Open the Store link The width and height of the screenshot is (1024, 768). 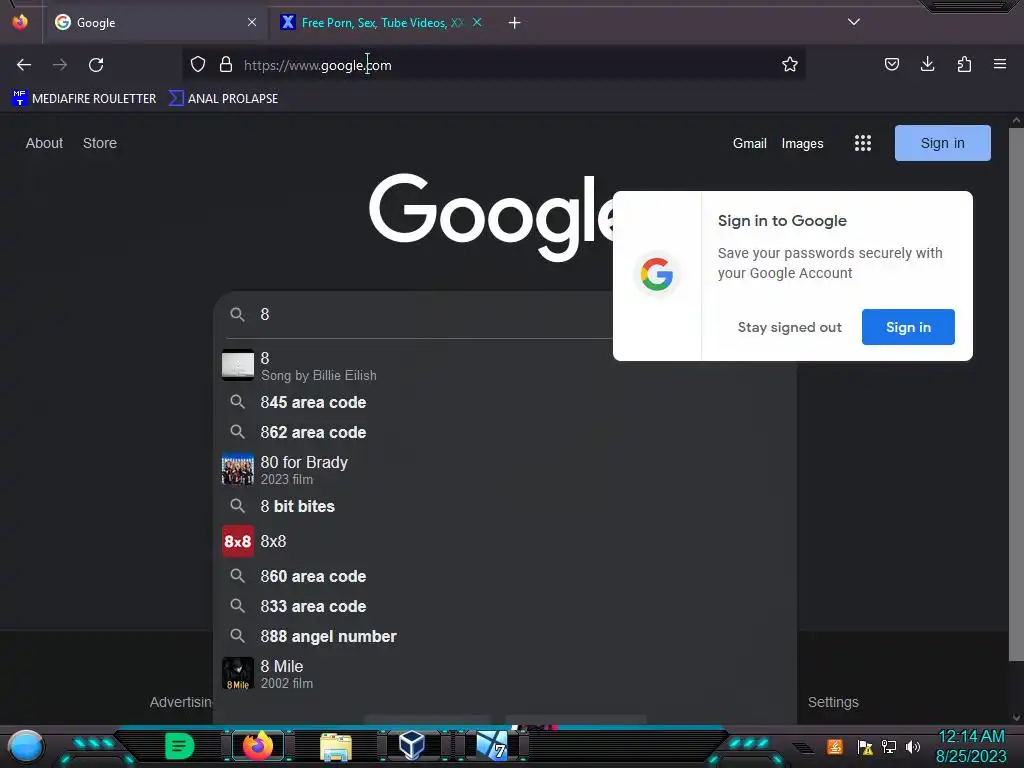point(100,143)
